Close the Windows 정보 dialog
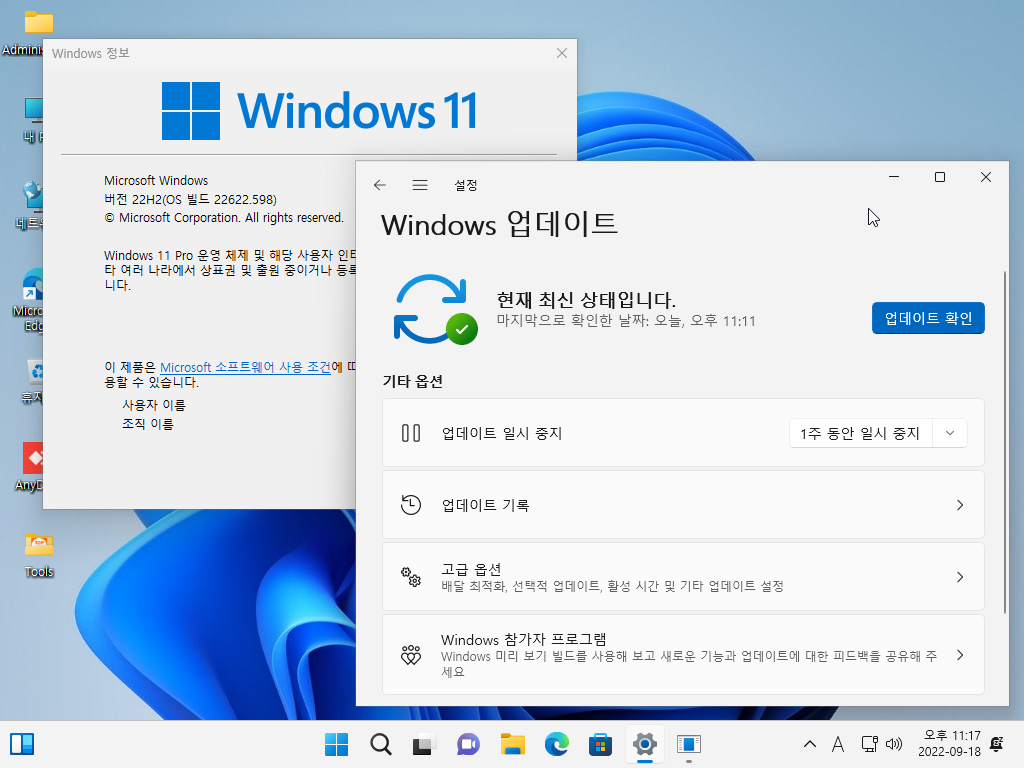Viewport: 1024px width, 768px height. [562, 53]
